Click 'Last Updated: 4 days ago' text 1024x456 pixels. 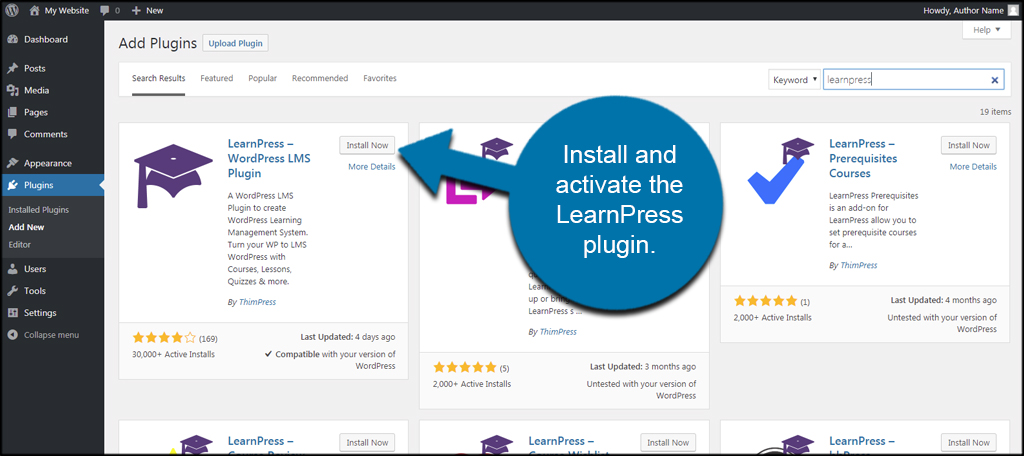347,337
